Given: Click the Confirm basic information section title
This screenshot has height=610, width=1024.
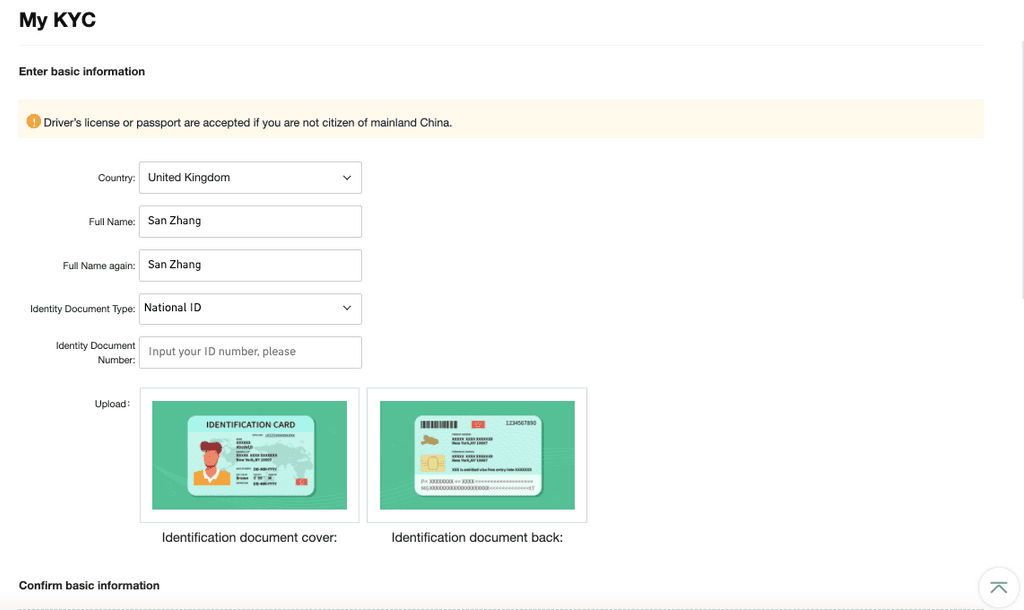Looking at the screenshot, I should [89, 585].
